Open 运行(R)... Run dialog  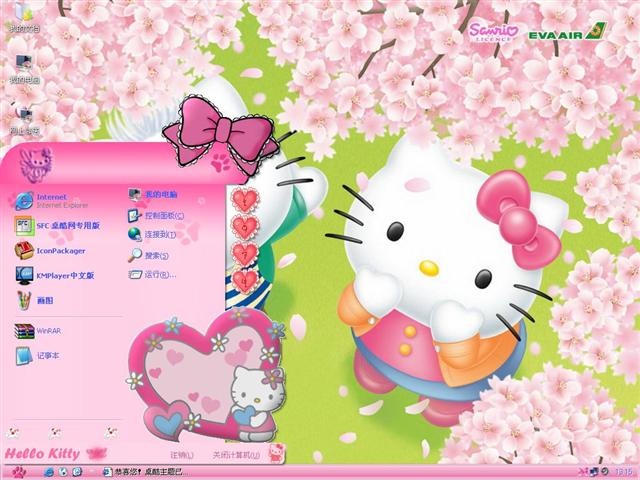[152, 275]
